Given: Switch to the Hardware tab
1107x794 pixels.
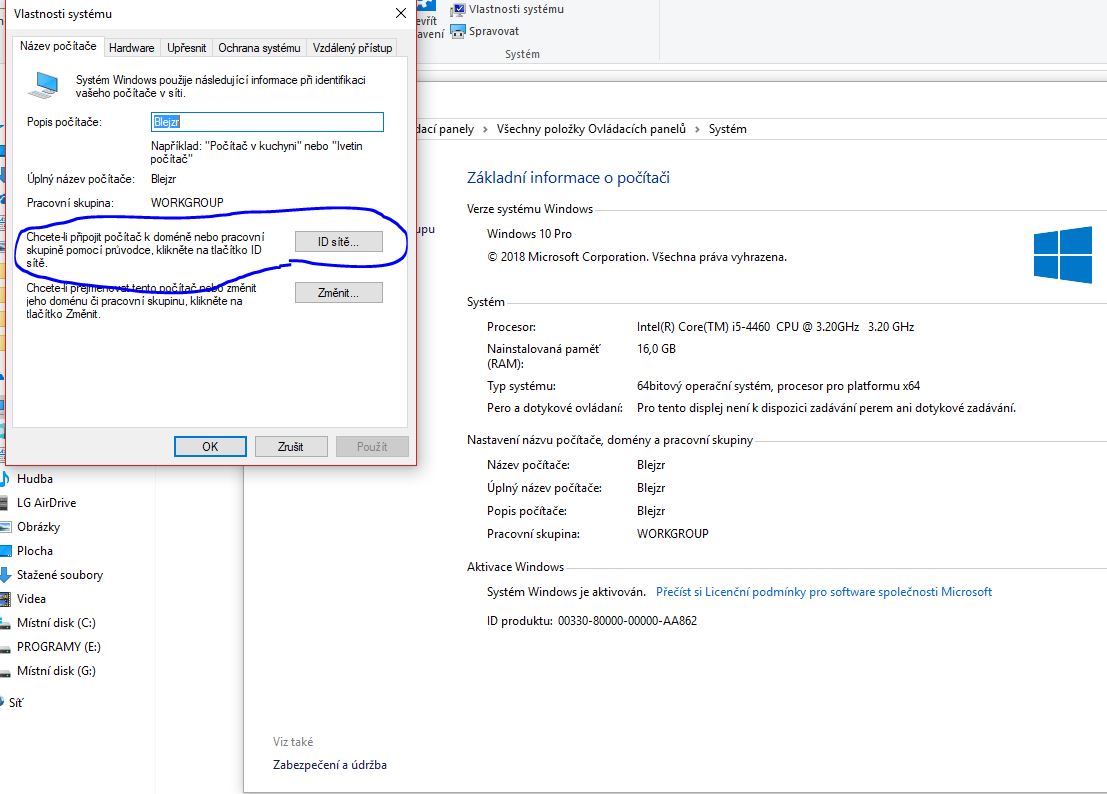Looking at the screenshot, I should [131, 48].
